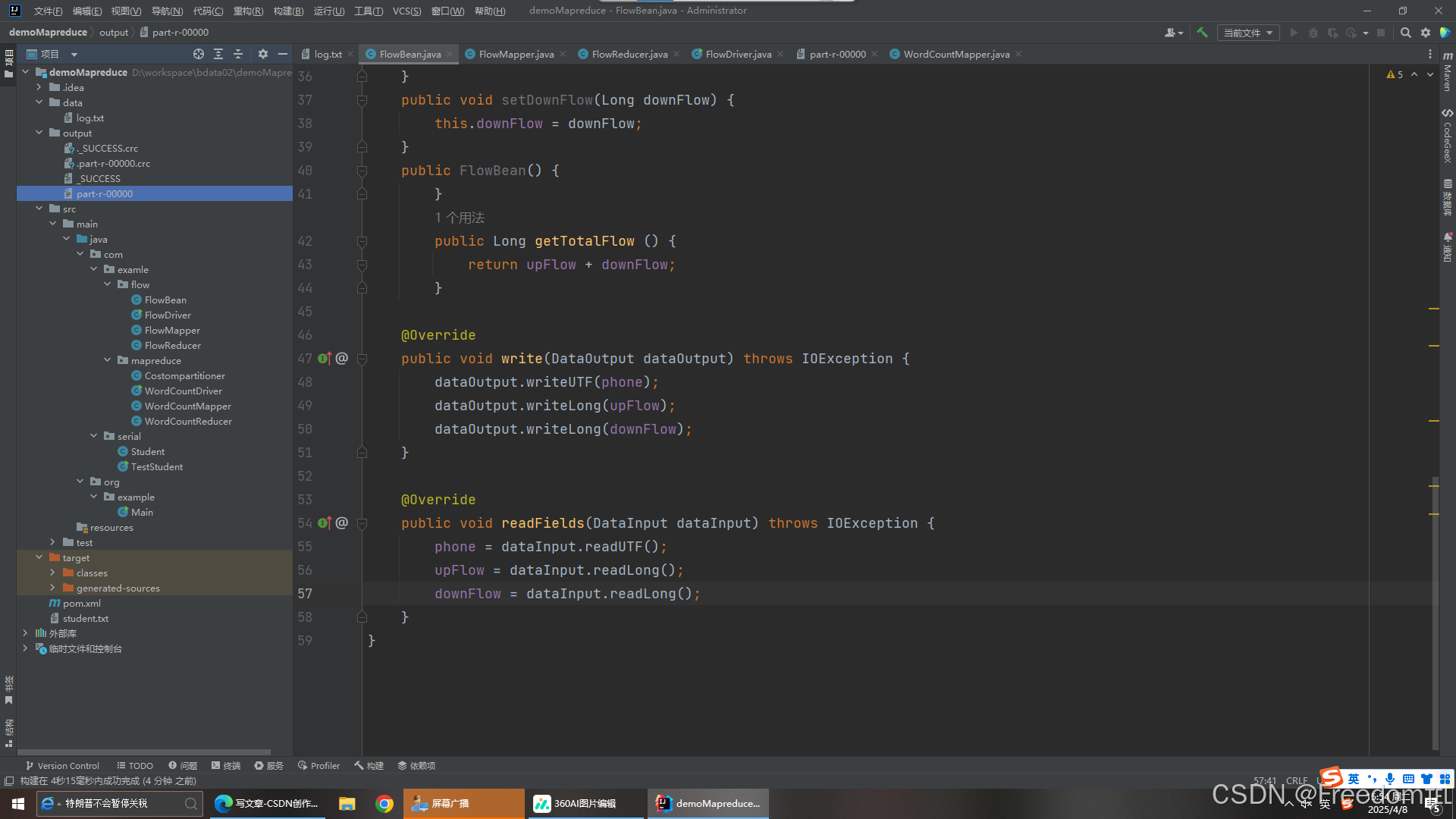Open project panel settings gear
This screenshot has width=1456, height=819.
pos(263,54)
